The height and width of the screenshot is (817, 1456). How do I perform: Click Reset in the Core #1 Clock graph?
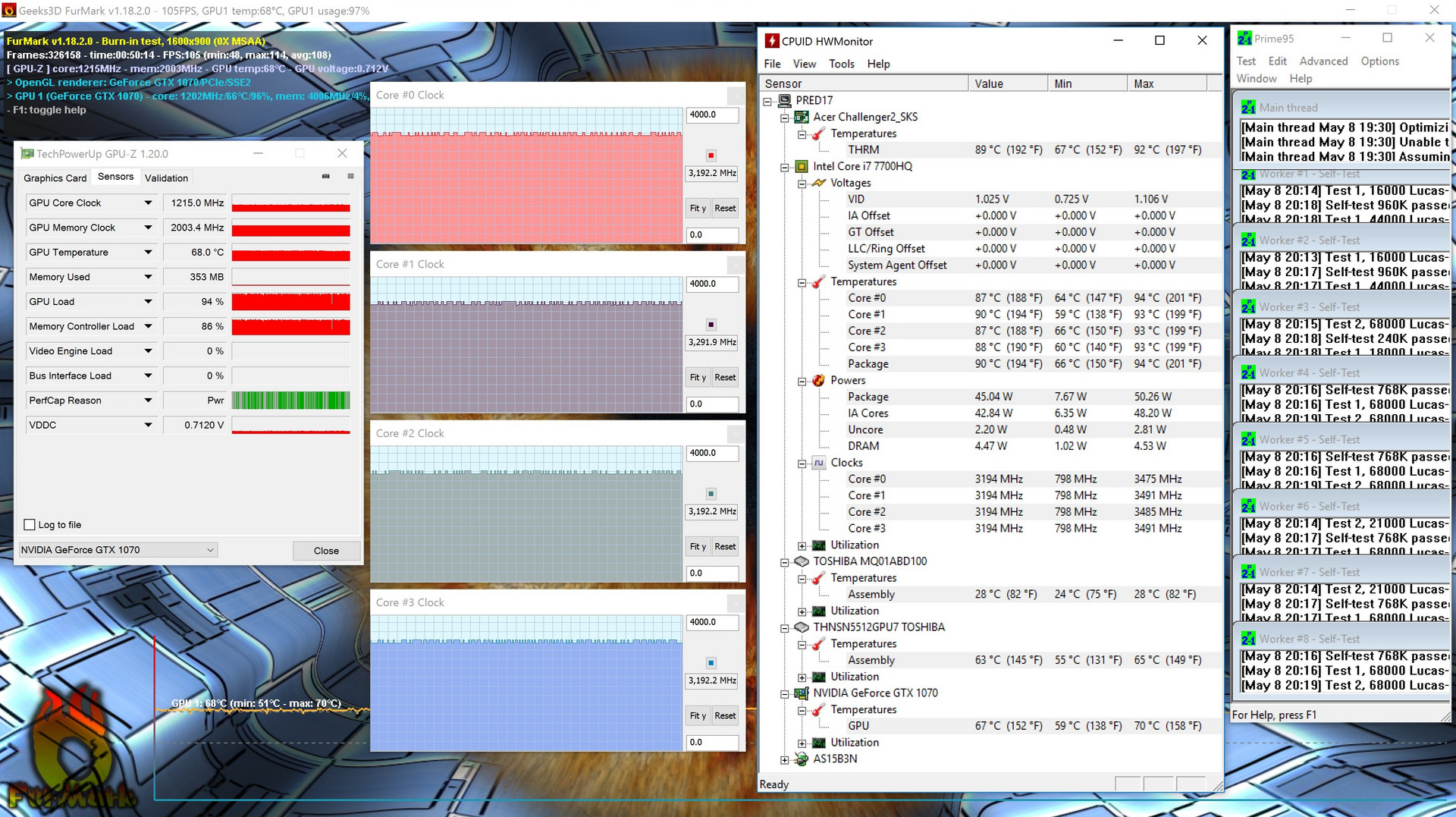[x=725, y=377]
